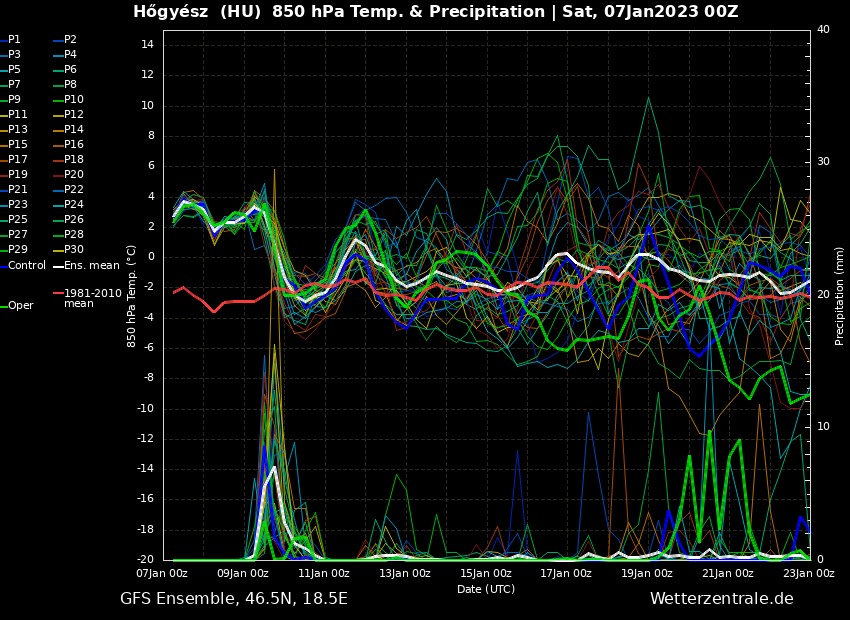Click the 23Jan 00z date tick label

(808, 574)
